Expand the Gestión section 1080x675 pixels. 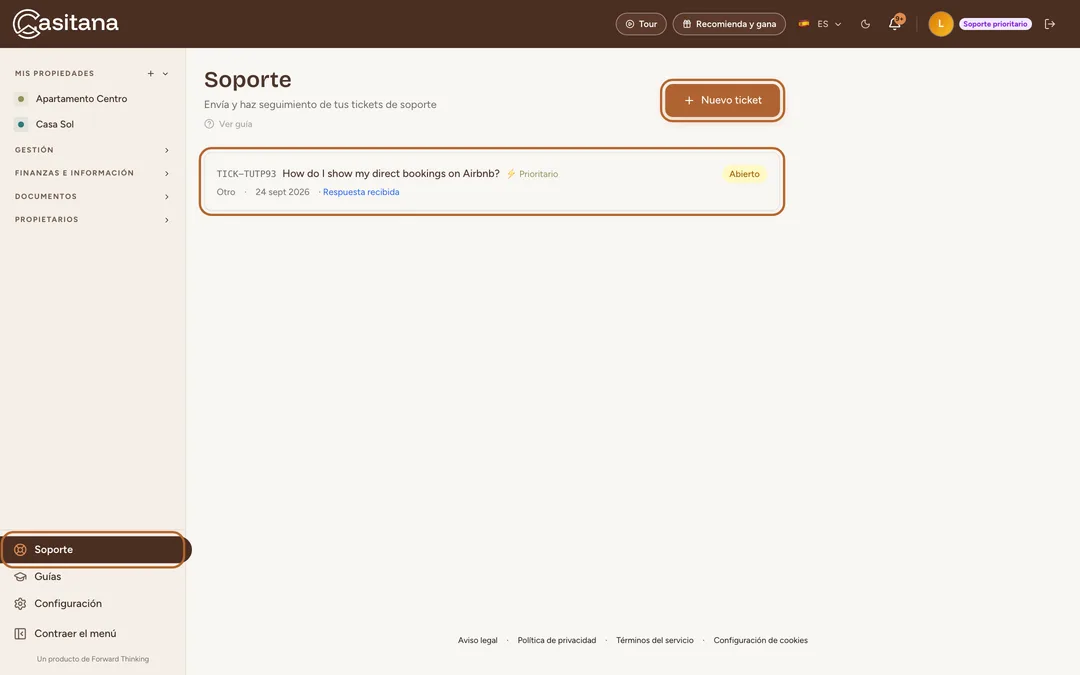(92, 150)
